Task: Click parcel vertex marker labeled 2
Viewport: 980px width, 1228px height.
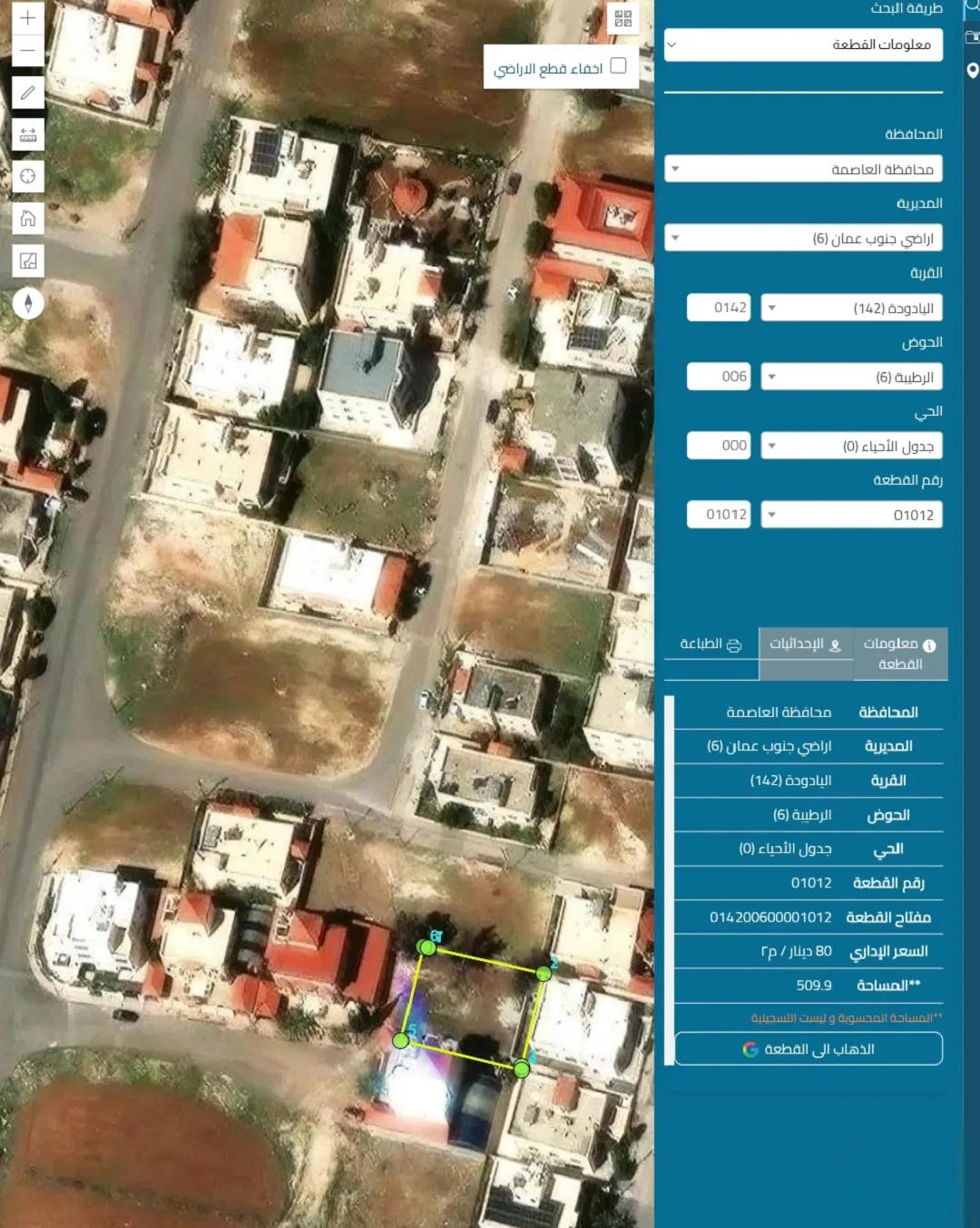Action: point(544,973)
